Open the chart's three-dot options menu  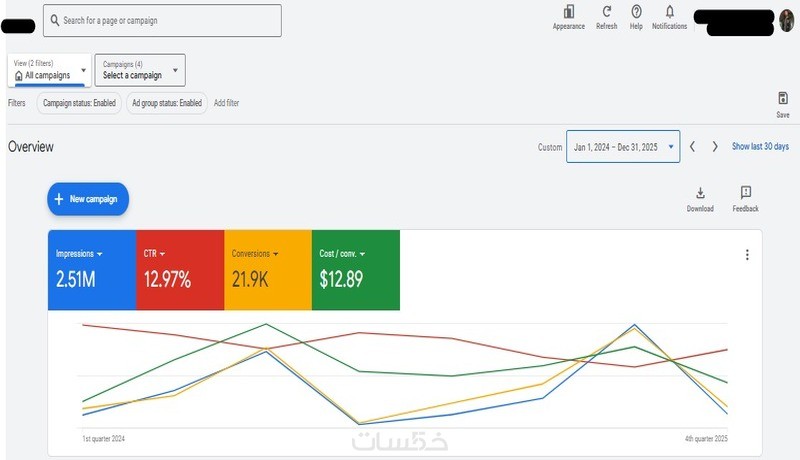point(746,255)
